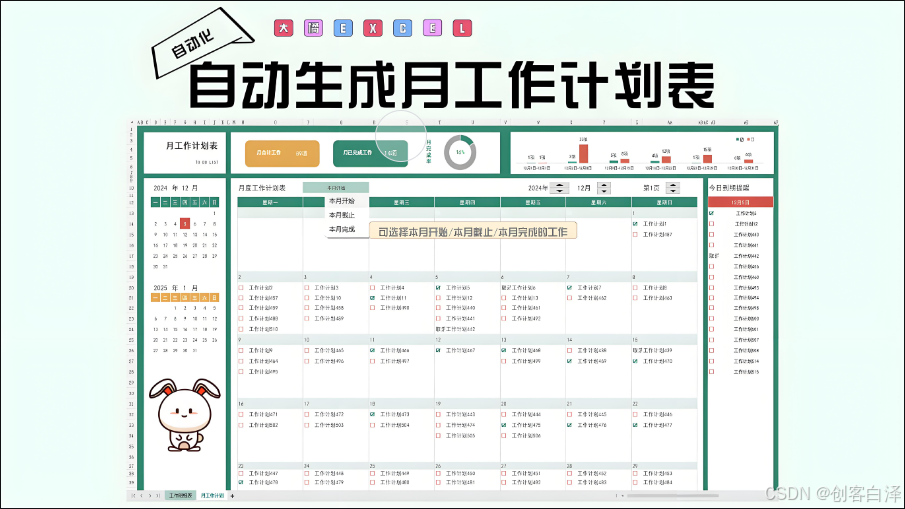
Task: Click the 2024 年 12 月 mini calendar title
Action: tap(176, 188)
